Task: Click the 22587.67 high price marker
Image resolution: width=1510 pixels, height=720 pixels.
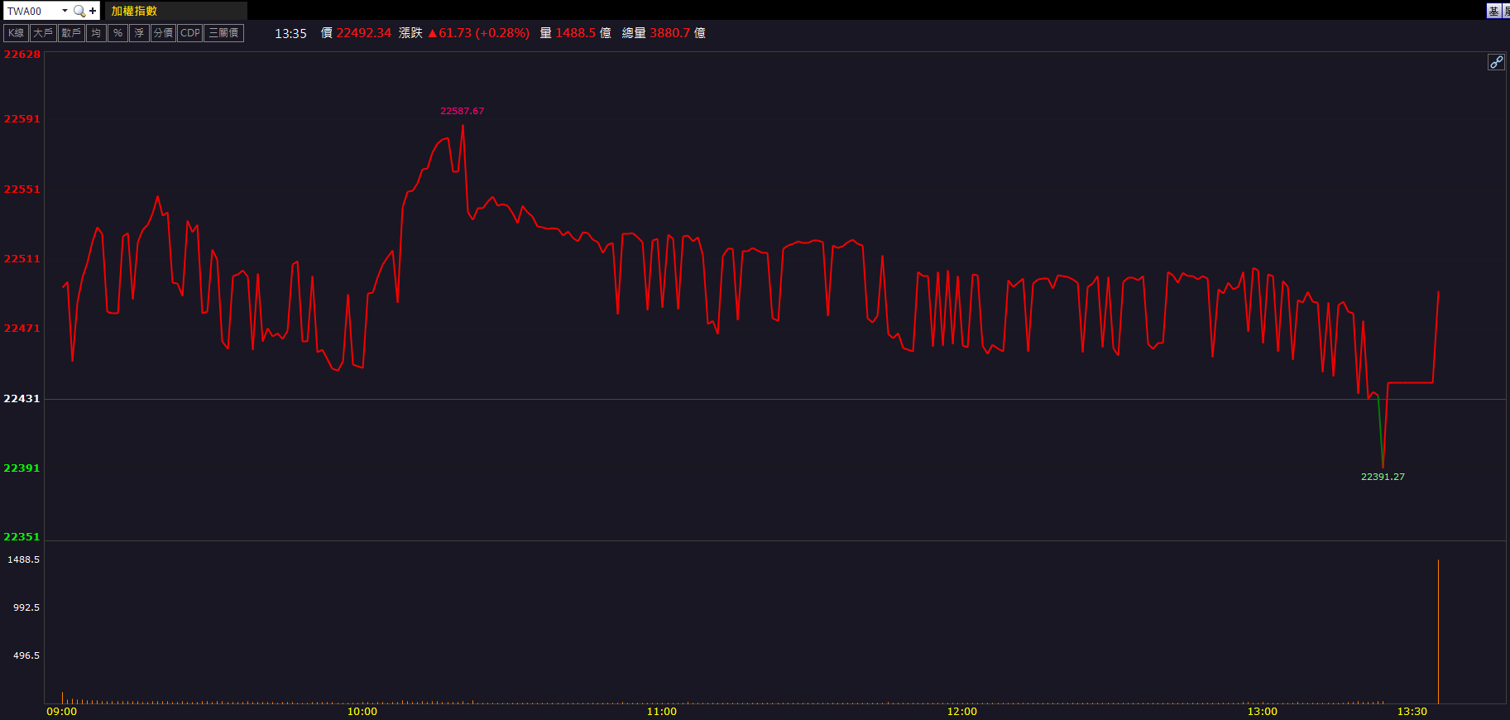Action: 462,111
